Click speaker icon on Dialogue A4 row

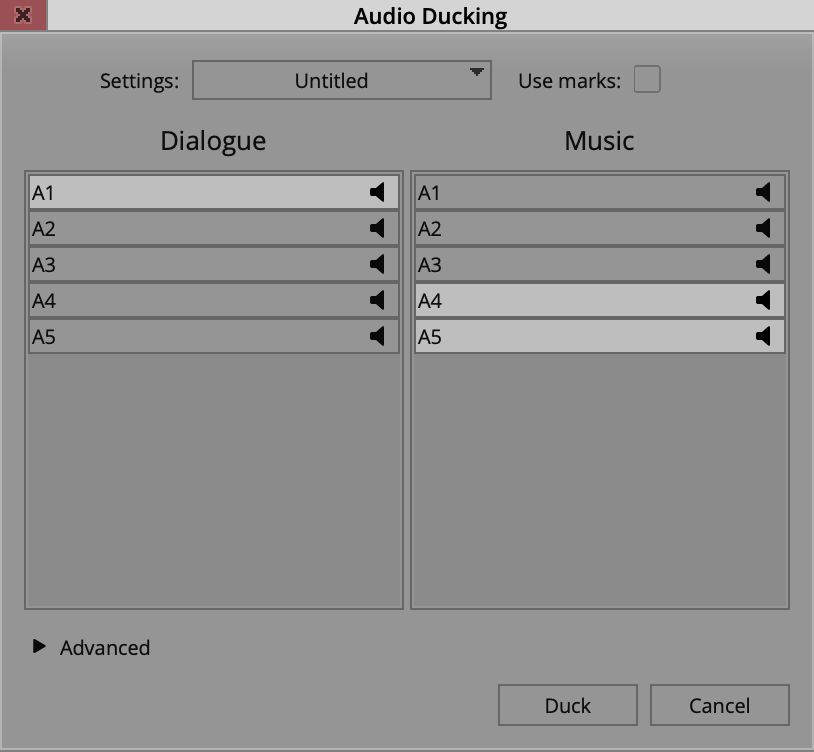point(377,300)
